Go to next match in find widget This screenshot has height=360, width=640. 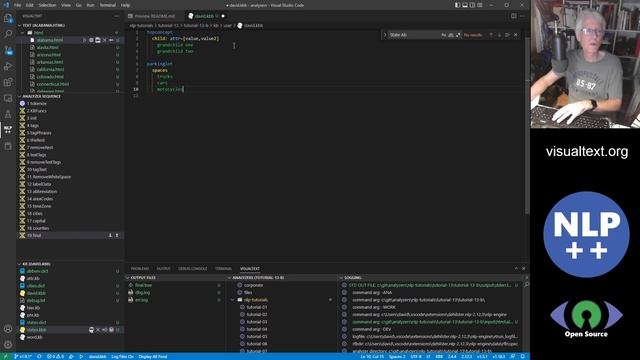(x=499, y=35)
